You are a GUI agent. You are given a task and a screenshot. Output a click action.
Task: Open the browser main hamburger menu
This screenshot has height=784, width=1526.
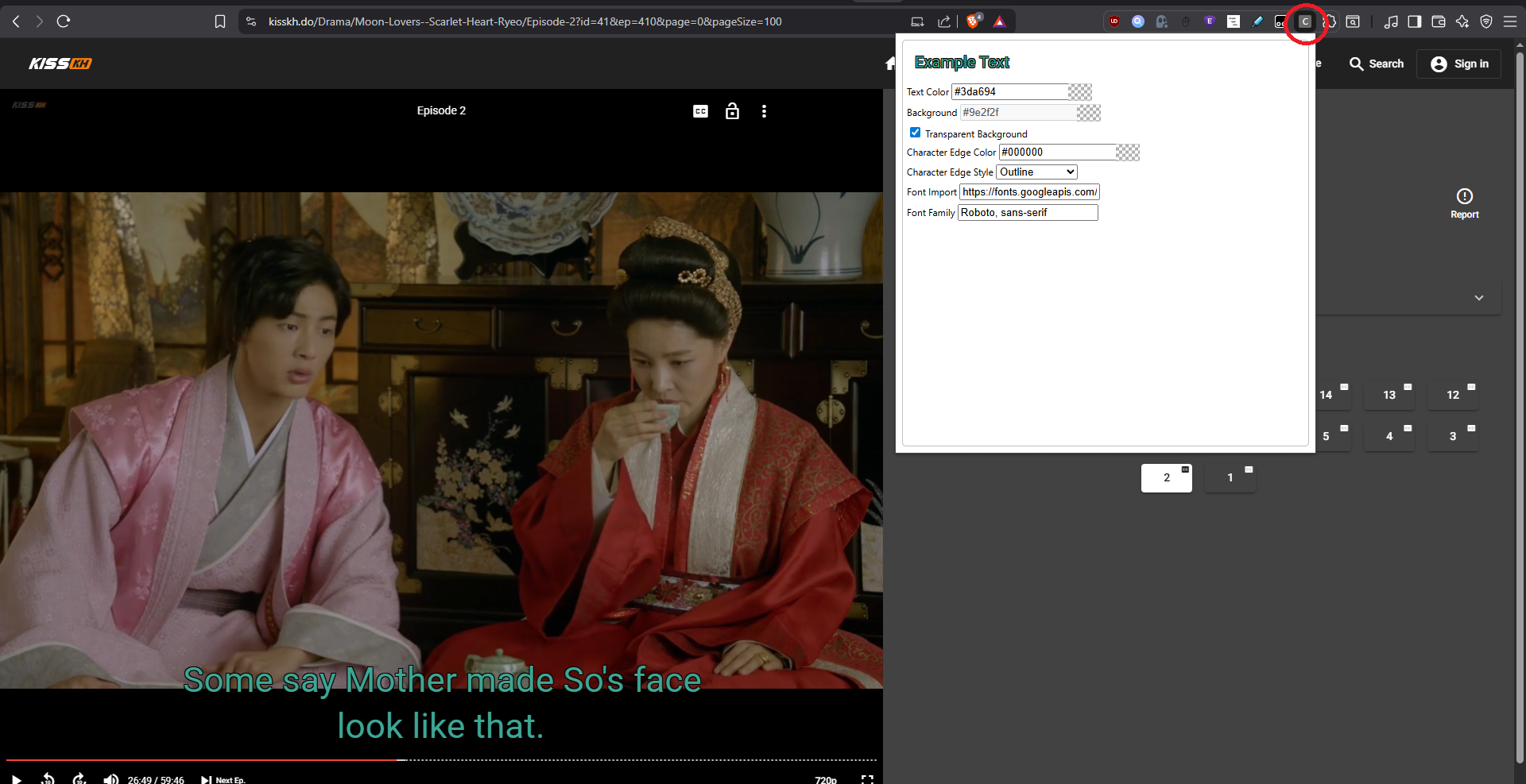pos(1510,21)
